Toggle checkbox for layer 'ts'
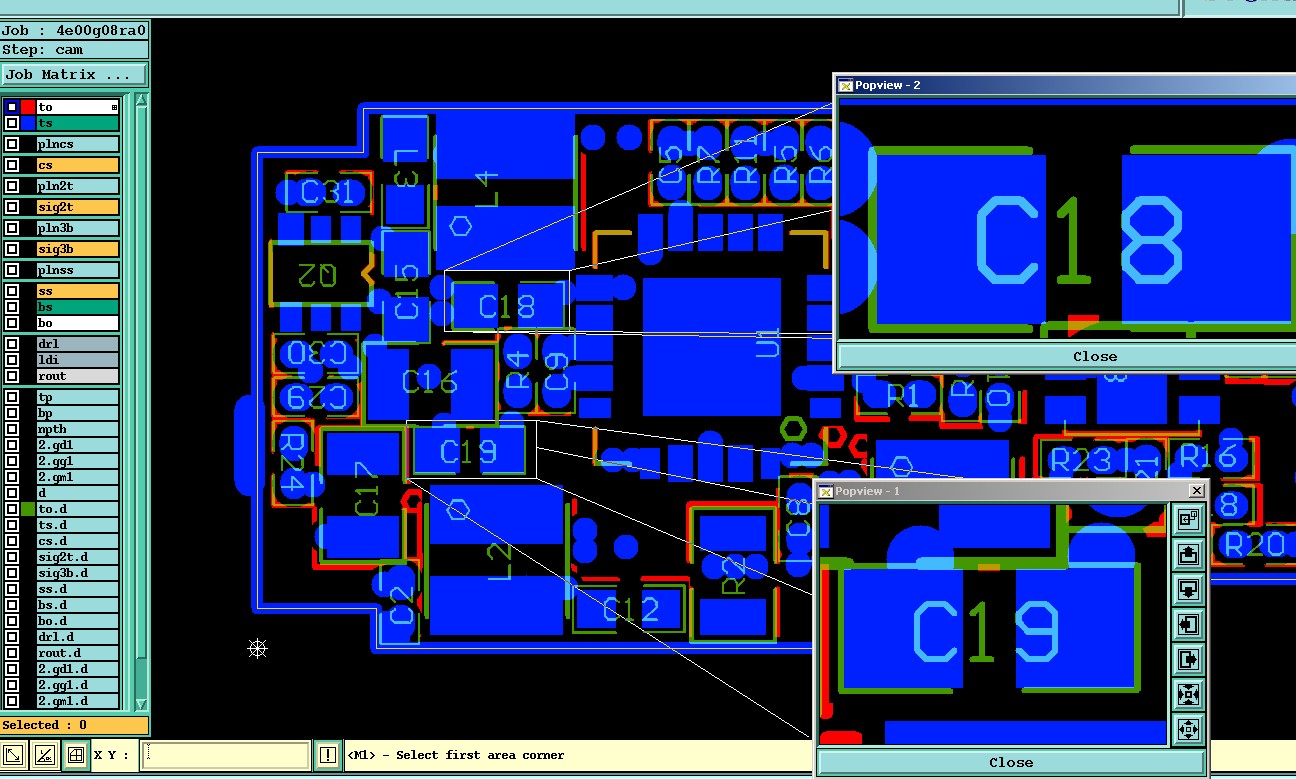The height and width of the screenshot is (779, 1296). (12, 123)
